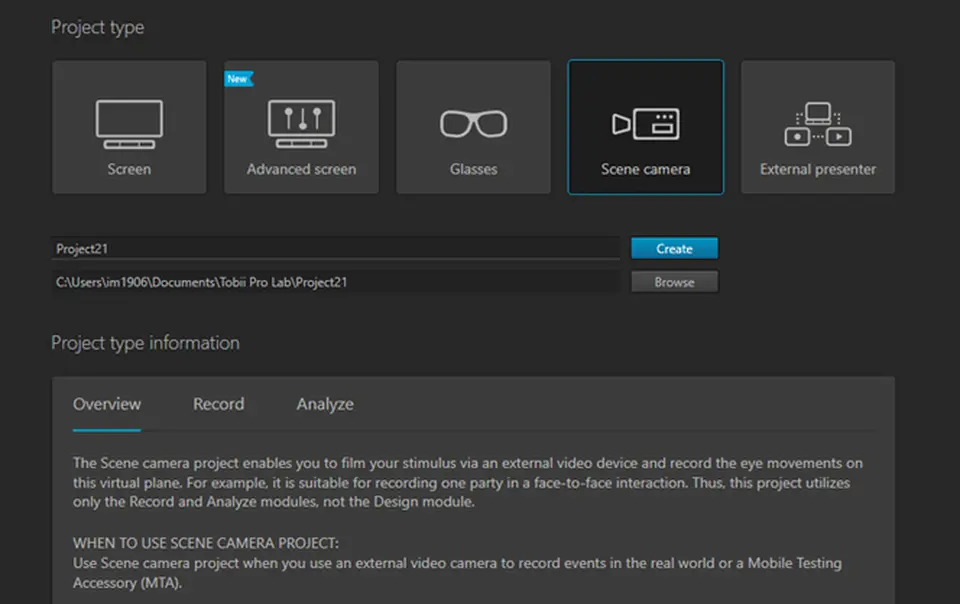Open the Analyze tab
960x604 pixels.
click(325, 405)
